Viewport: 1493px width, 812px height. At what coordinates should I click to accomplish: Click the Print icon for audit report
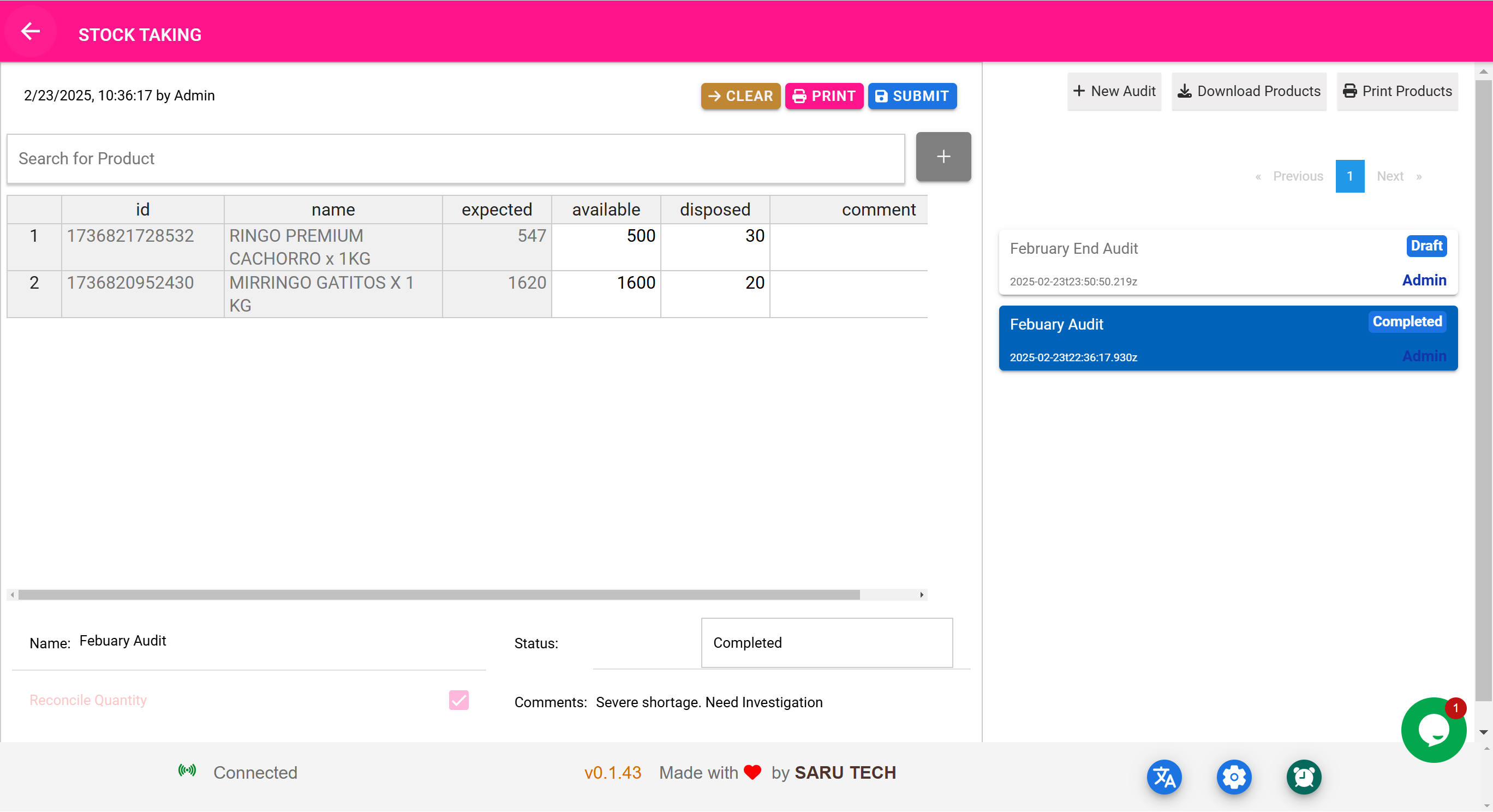coord(823,95)
